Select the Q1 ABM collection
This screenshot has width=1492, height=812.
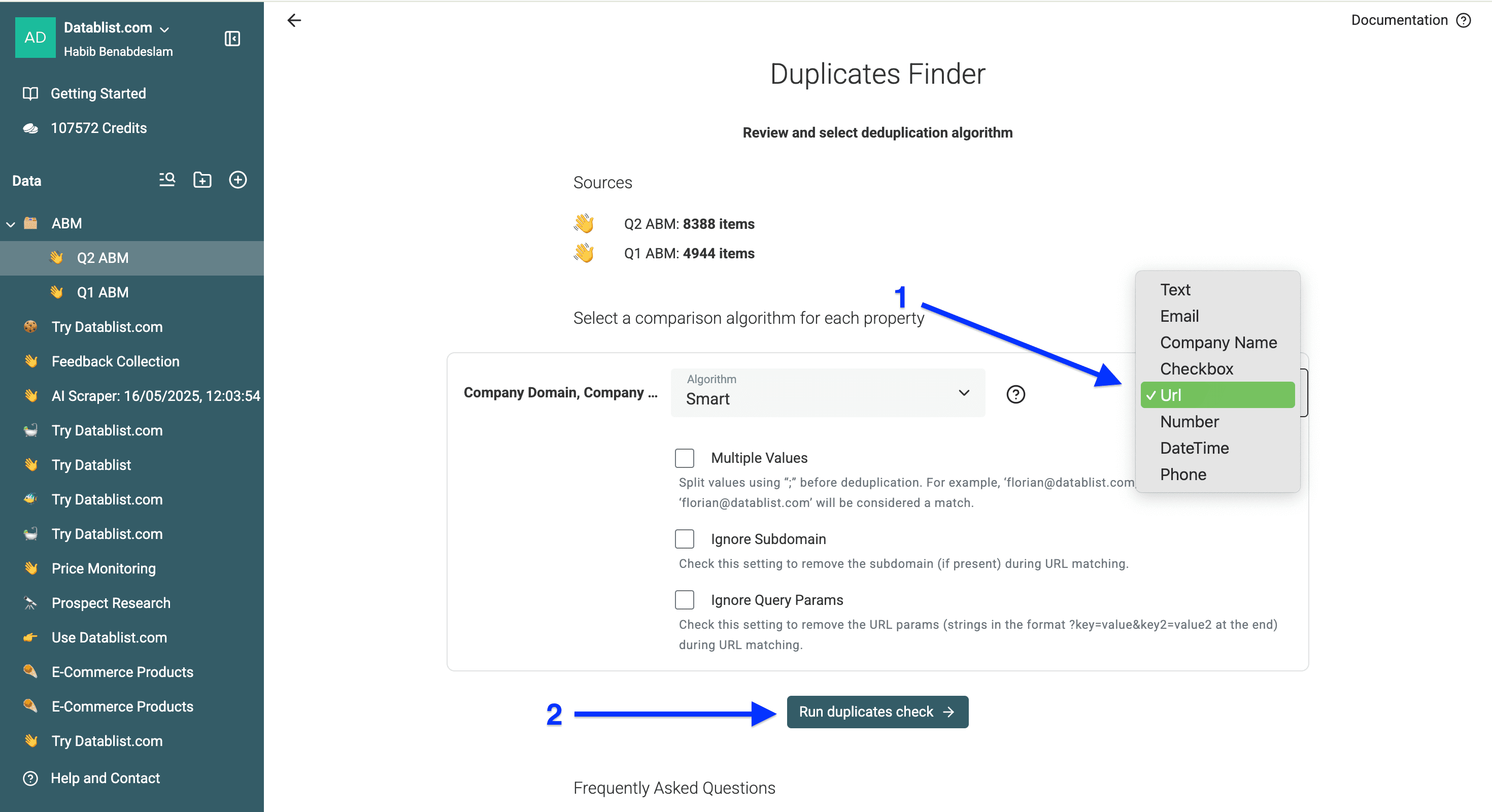tap(103, 292)
